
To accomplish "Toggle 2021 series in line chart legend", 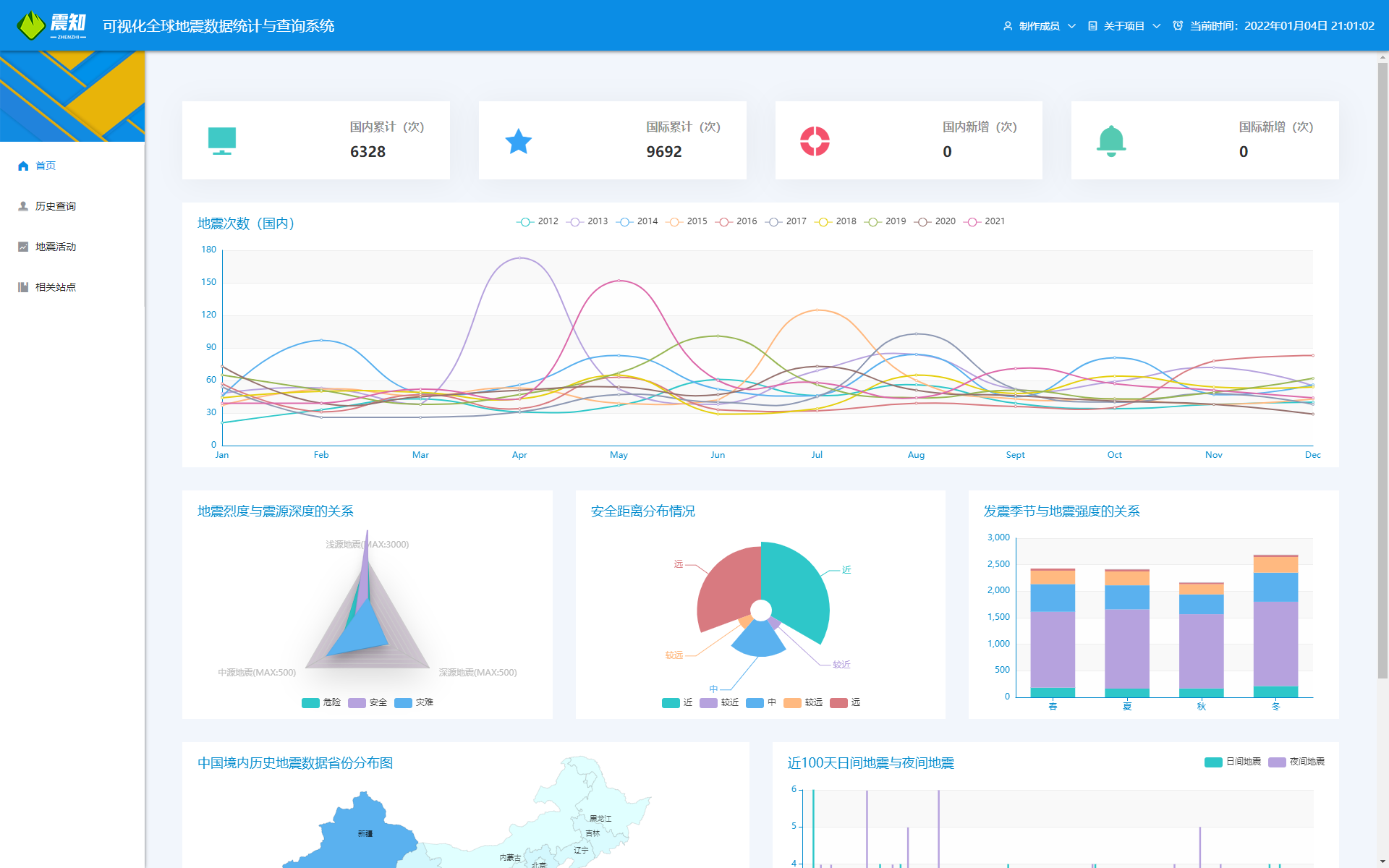I will [x=984, y=221].
